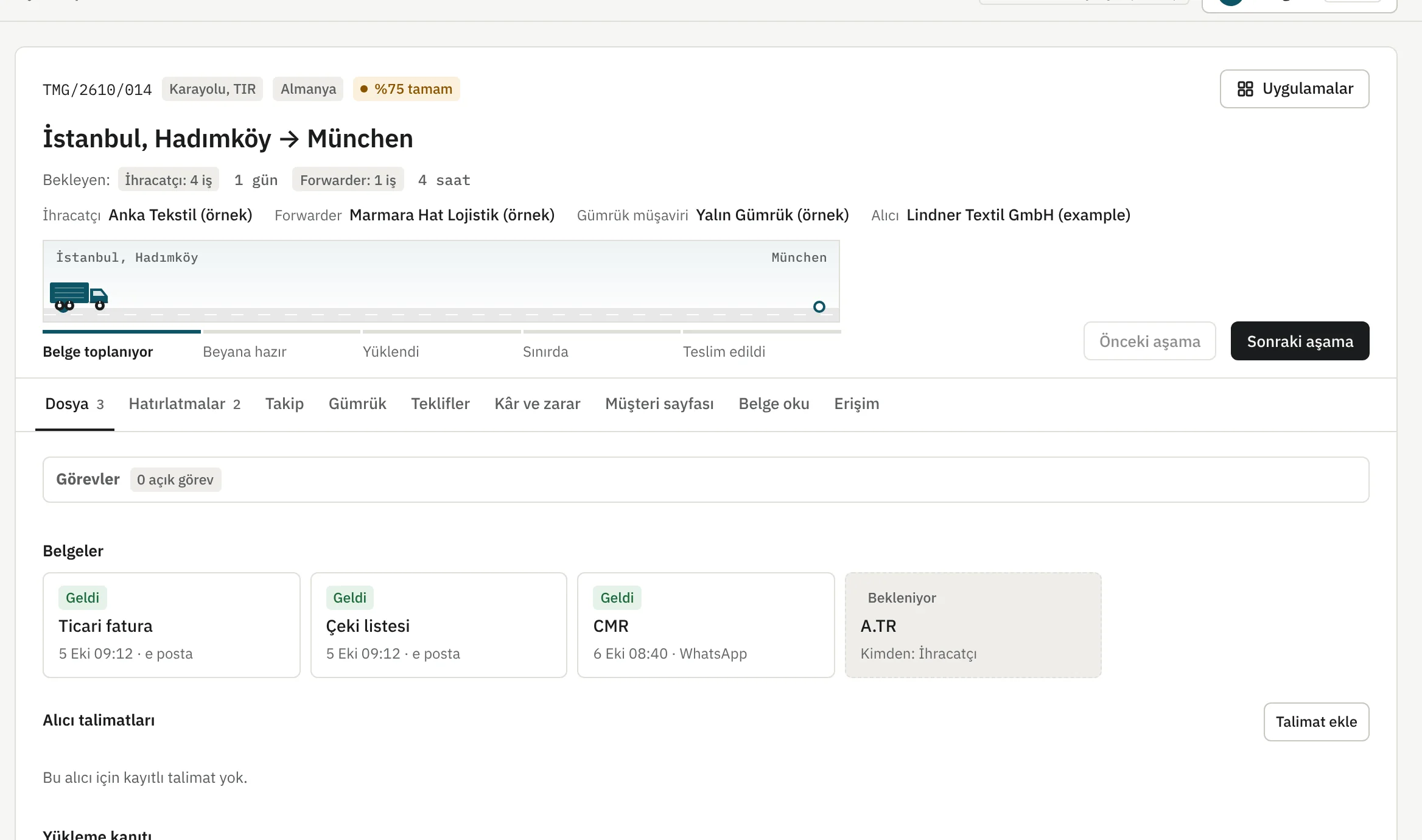
Task: Open the Kâr ve zarar tab
Action: click(538, 404)
